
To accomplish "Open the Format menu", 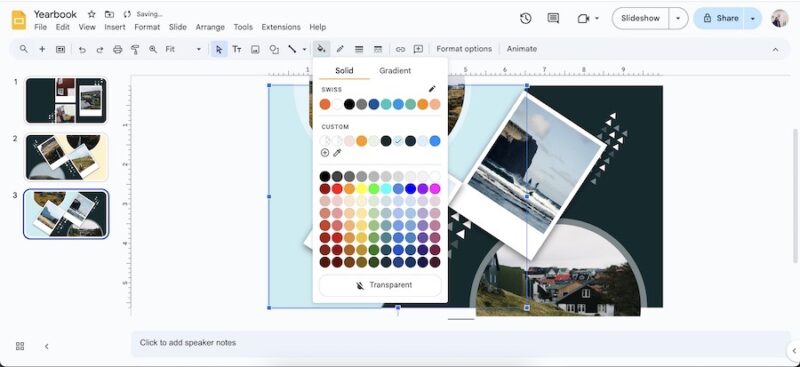I will click(147, 27).
